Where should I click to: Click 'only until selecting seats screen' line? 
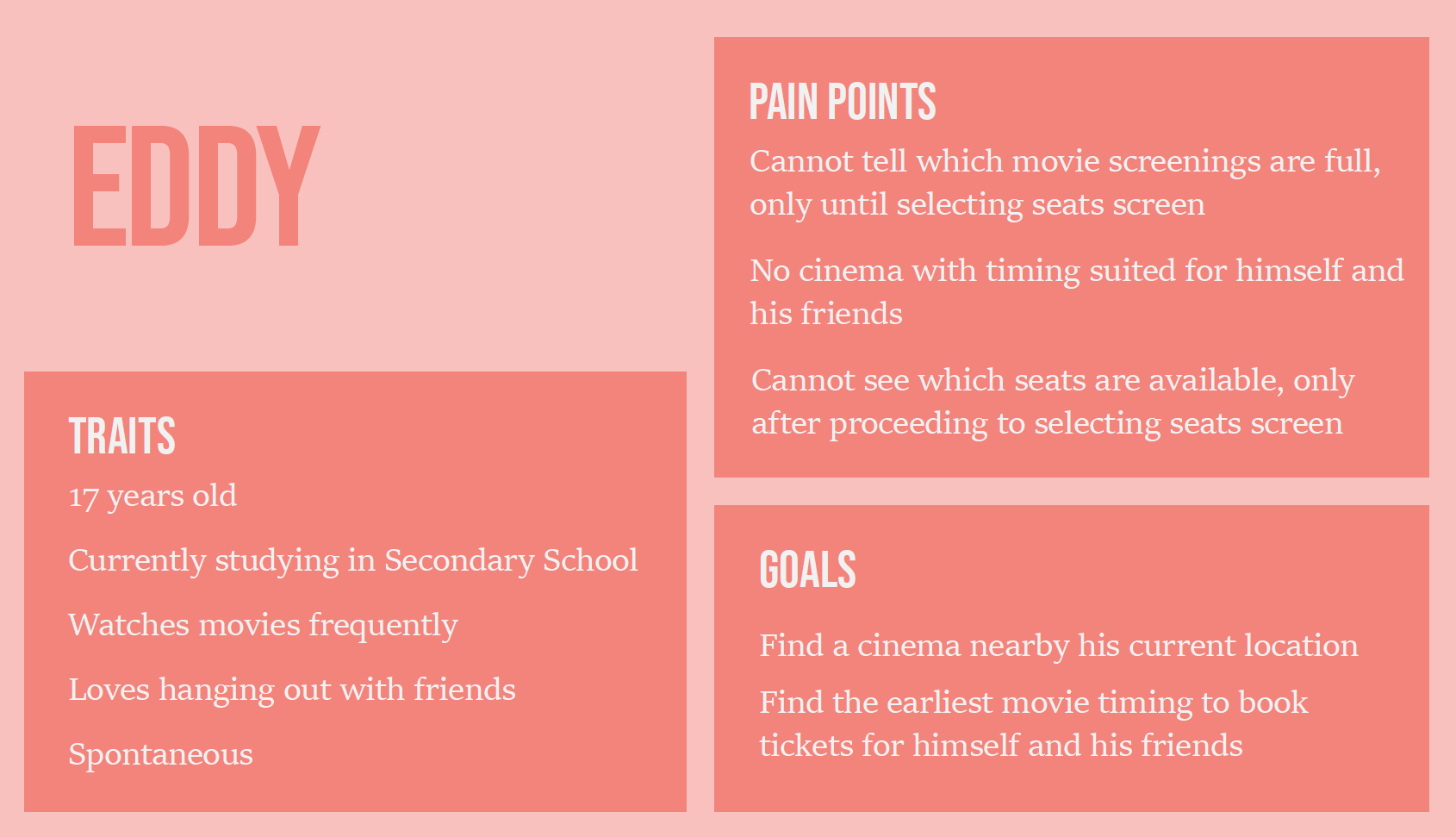click(x=977, y=205)
